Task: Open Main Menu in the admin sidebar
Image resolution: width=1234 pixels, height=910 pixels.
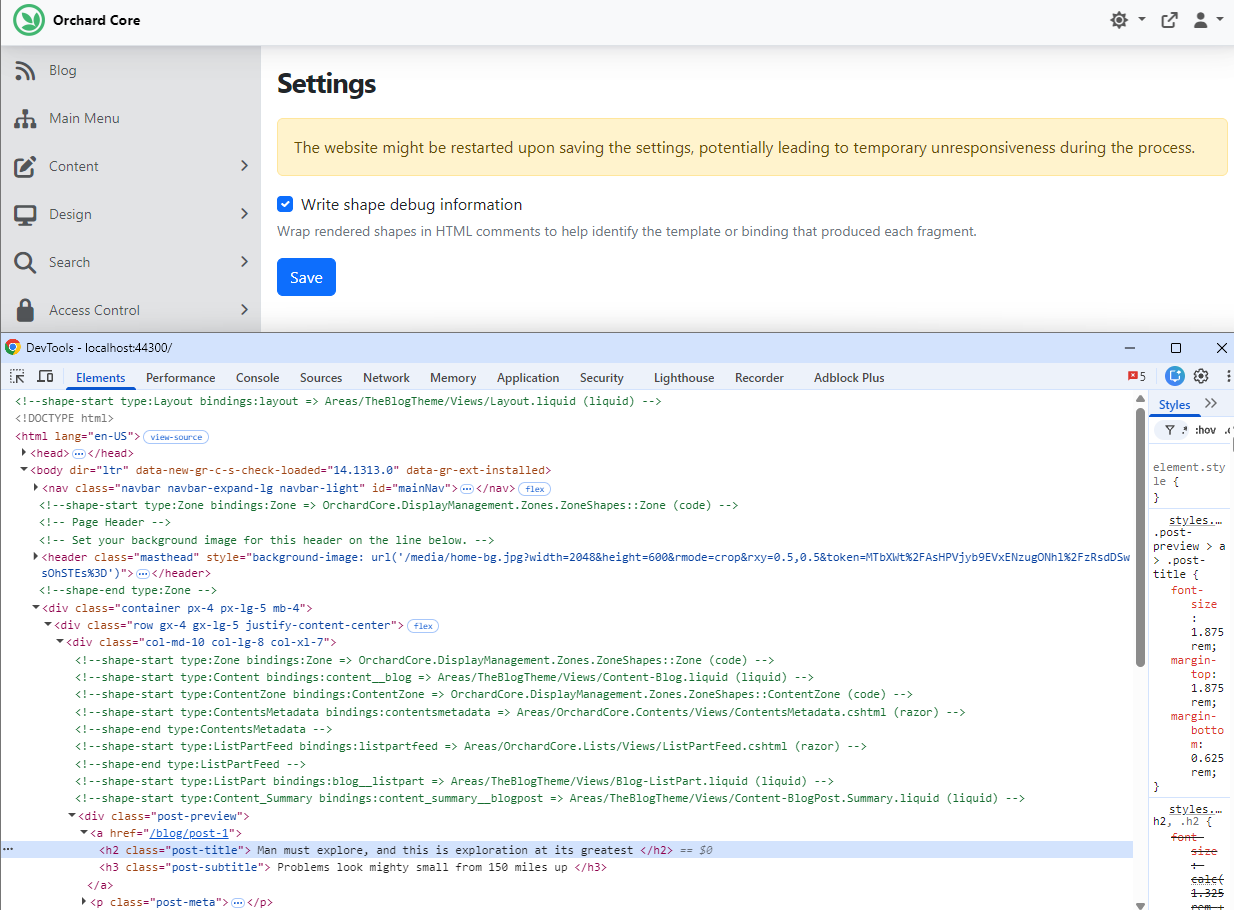Action: click(x=84, y=118)
